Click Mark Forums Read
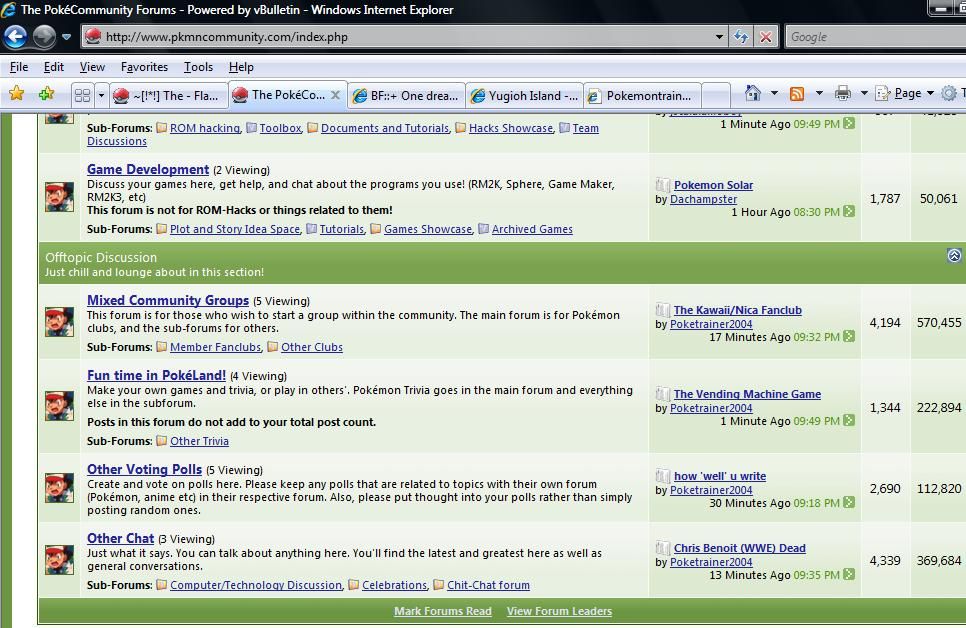The width and height of the screenshot is (966, 628). [443, 611]
